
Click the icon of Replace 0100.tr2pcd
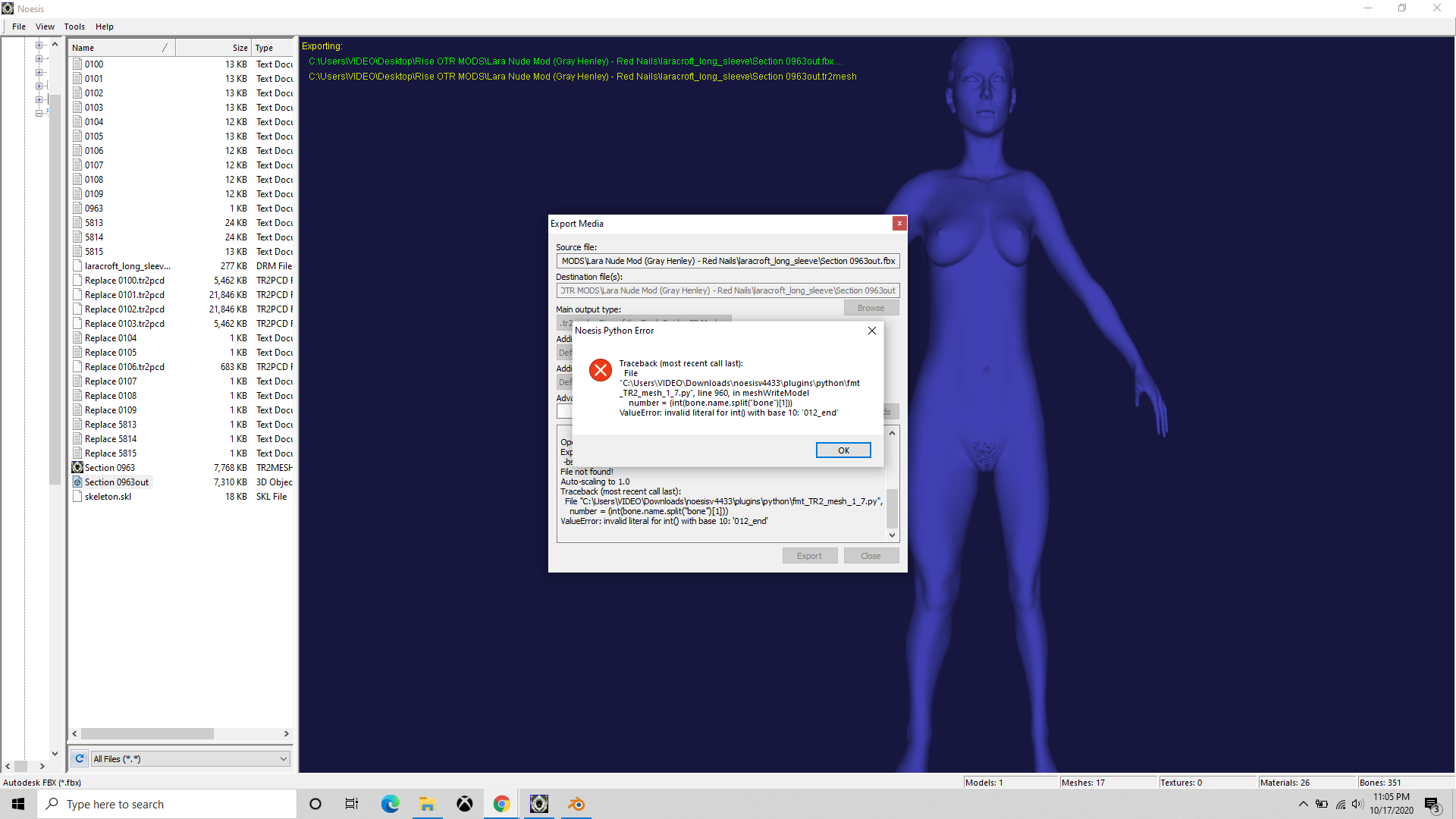click(x=77, y=281)
